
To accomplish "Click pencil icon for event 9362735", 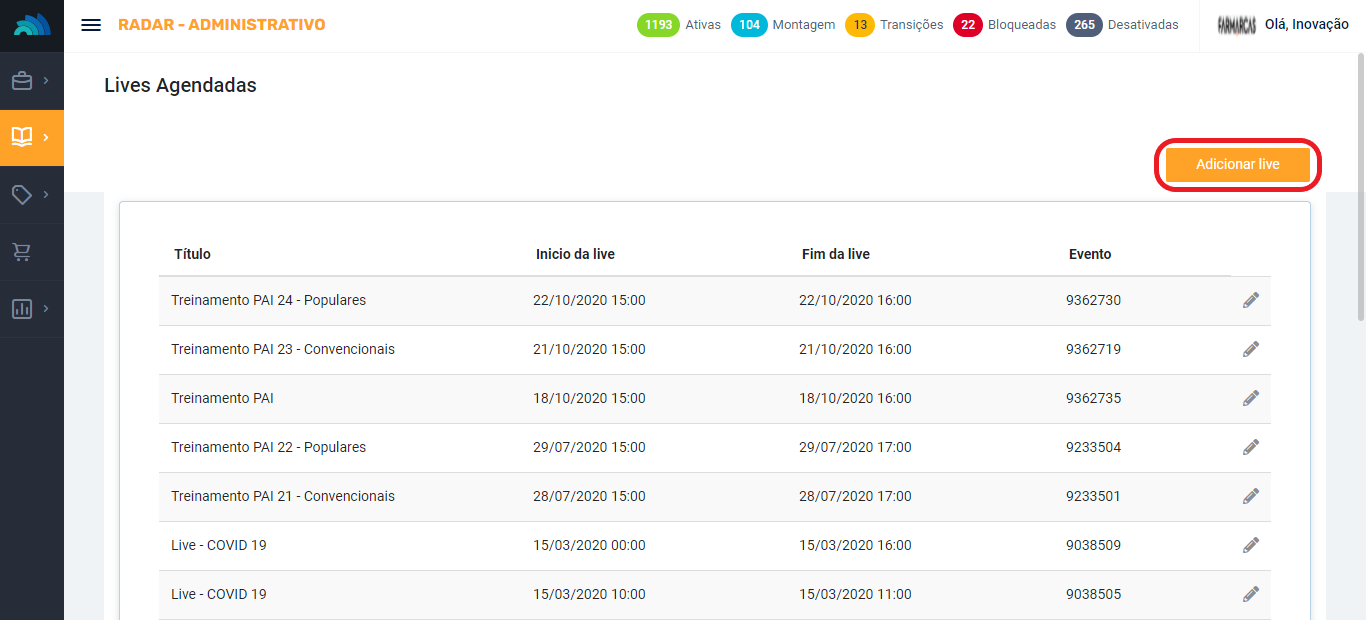I will [1250, 398].
